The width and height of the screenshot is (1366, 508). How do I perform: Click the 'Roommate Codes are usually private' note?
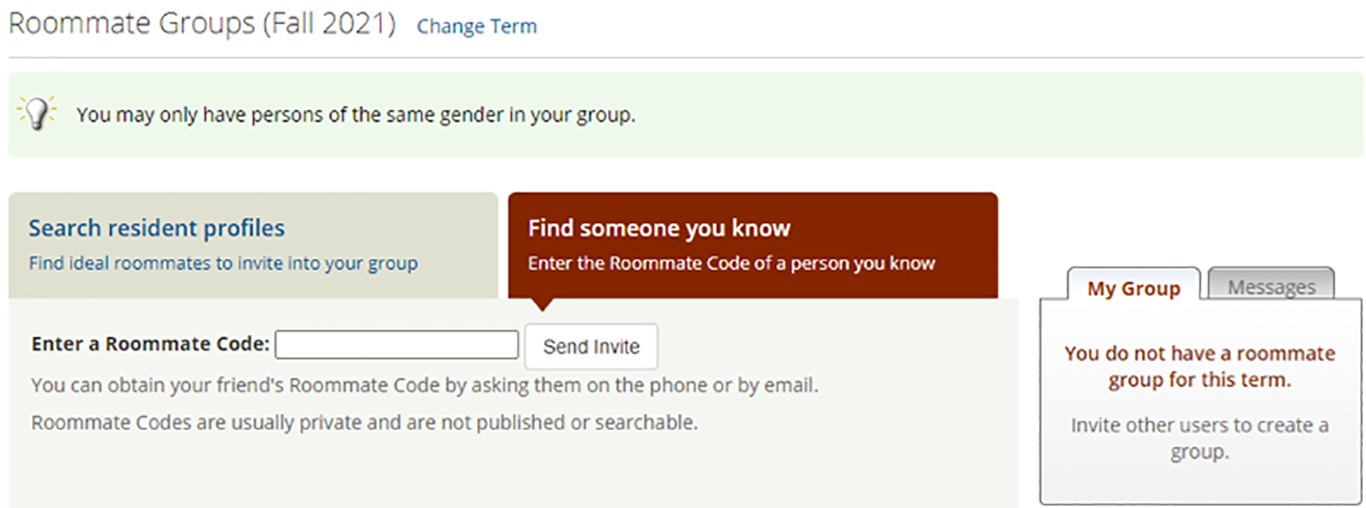(364, 422)
